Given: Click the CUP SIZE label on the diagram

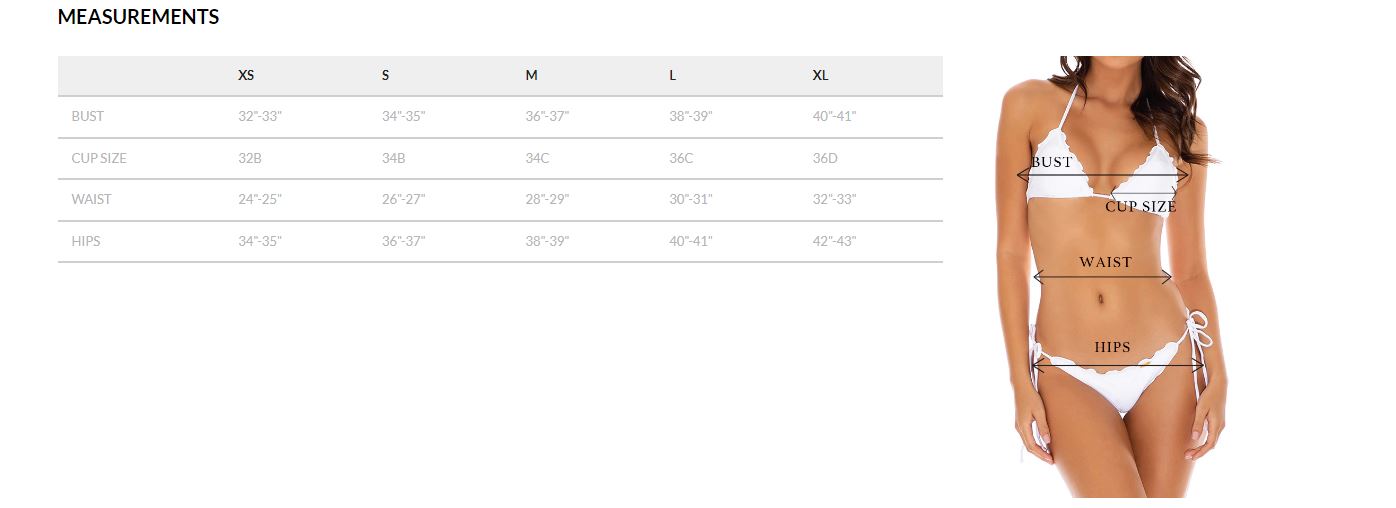Looking at the screenshot, I should coord(1141,207).
